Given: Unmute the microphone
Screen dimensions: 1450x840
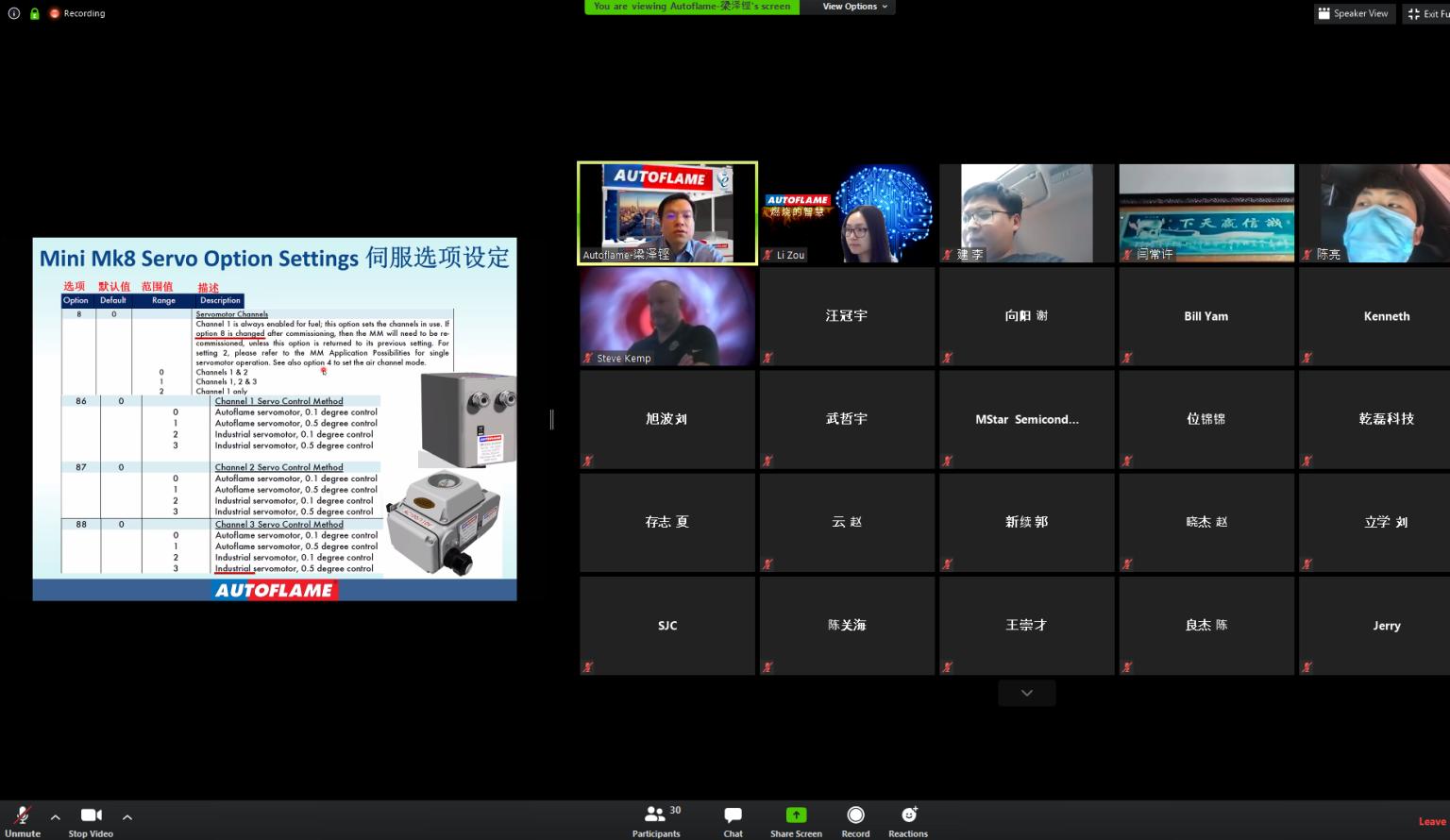Looking at the screenshot, I should [23, 819].
